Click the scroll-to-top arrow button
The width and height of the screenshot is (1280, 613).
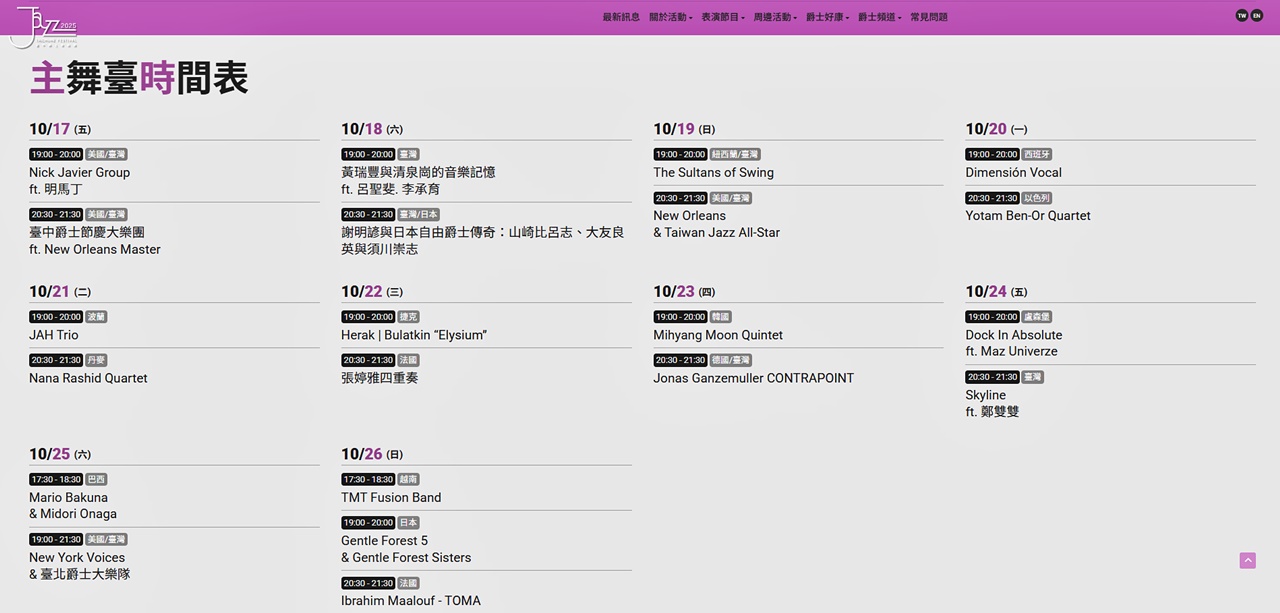(1247, 561)
